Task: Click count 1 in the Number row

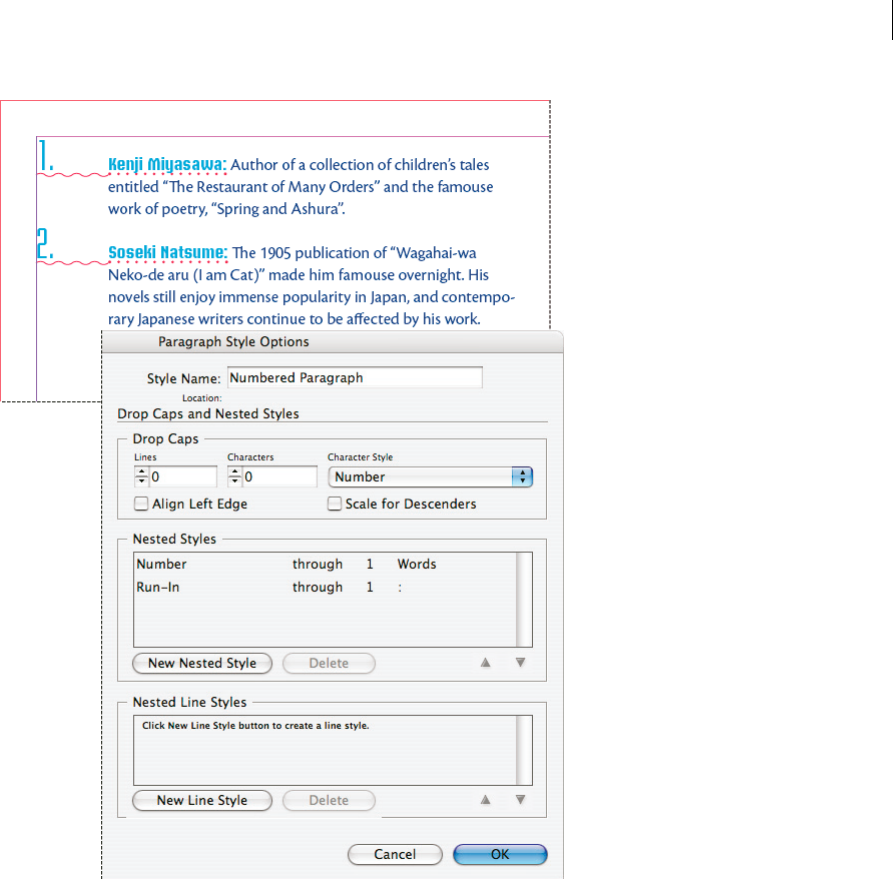Action: 370,564
